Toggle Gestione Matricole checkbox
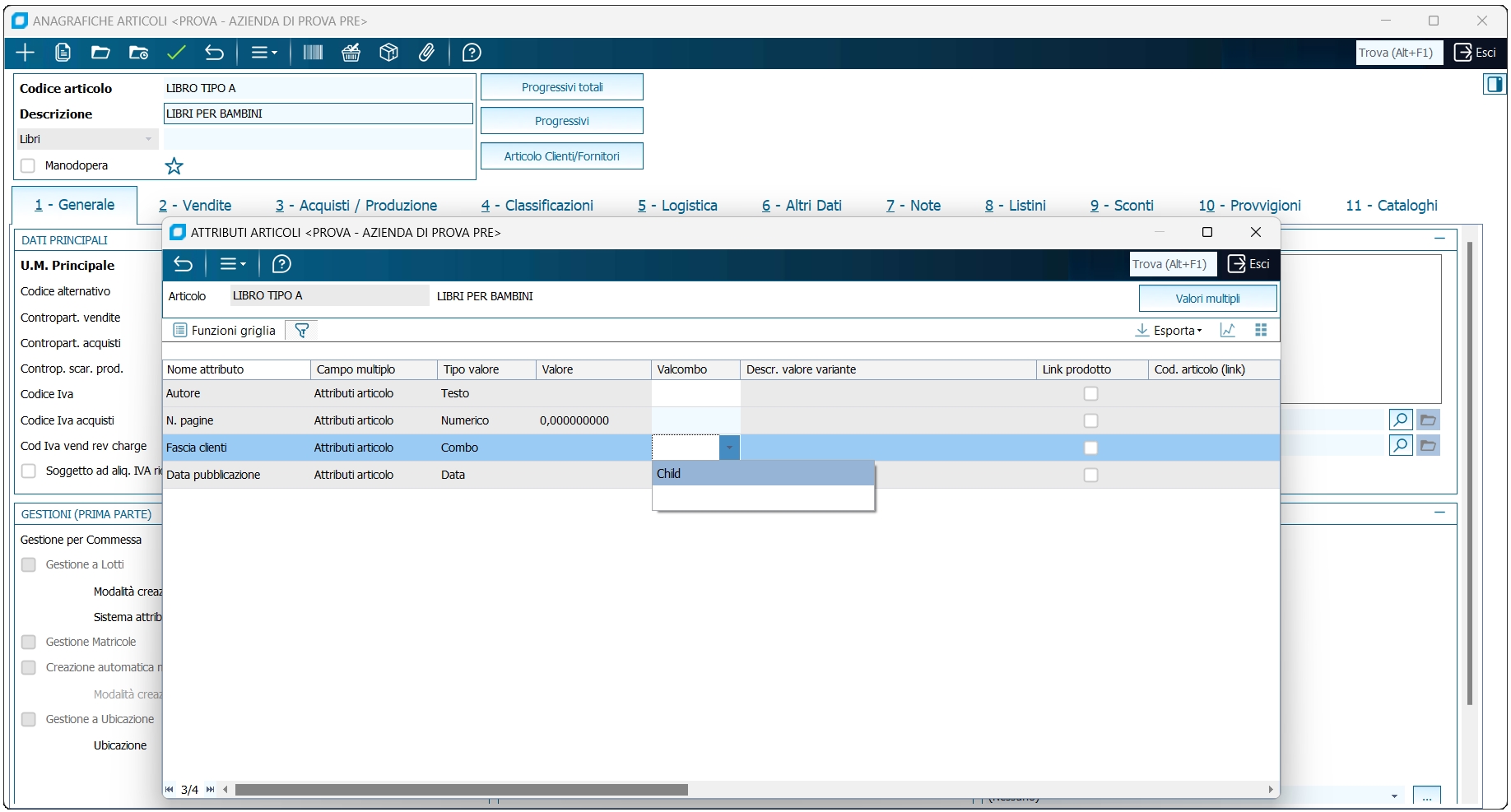 [29, 643]
